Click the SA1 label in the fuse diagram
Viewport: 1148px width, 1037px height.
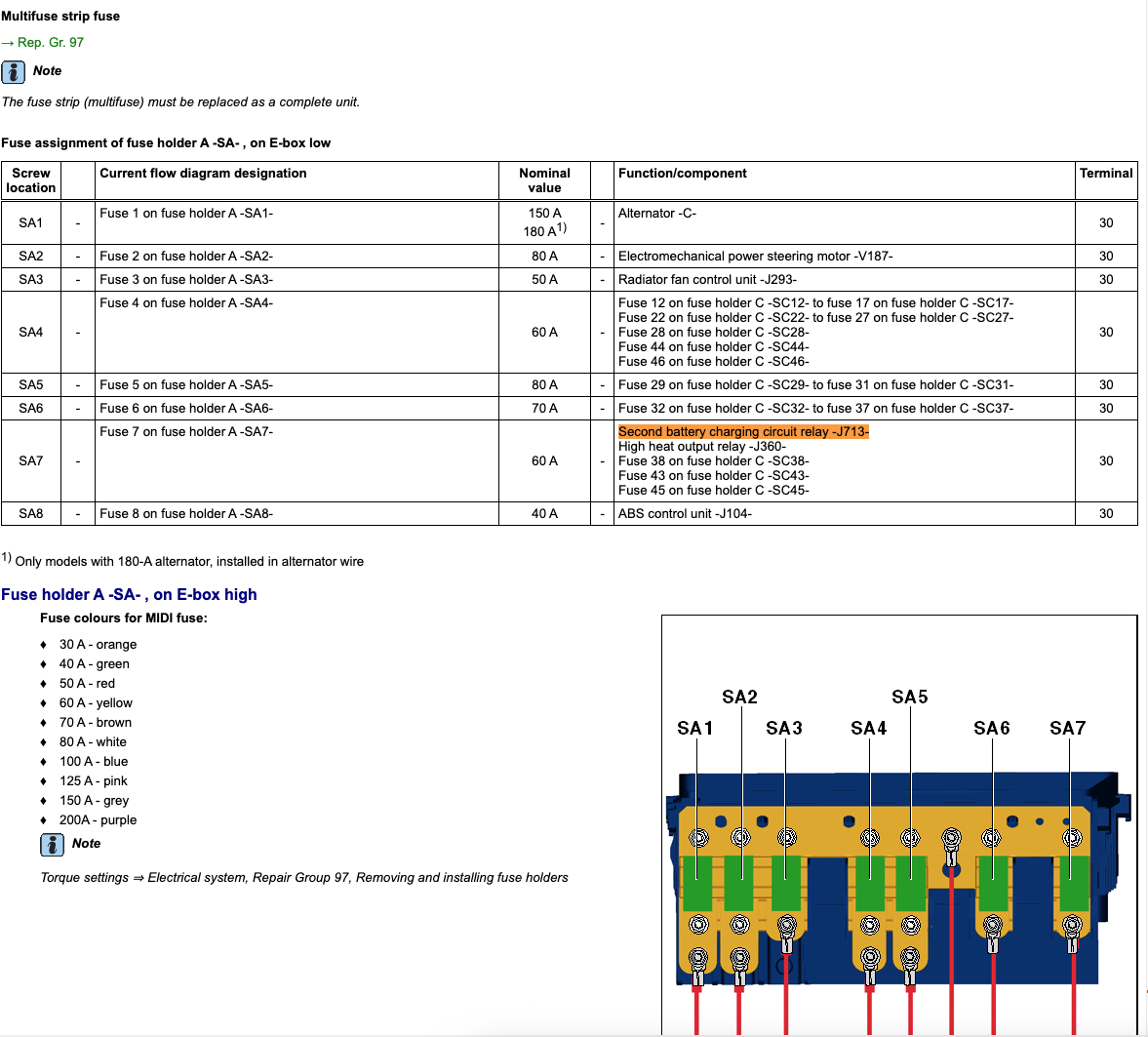(695, 728)
